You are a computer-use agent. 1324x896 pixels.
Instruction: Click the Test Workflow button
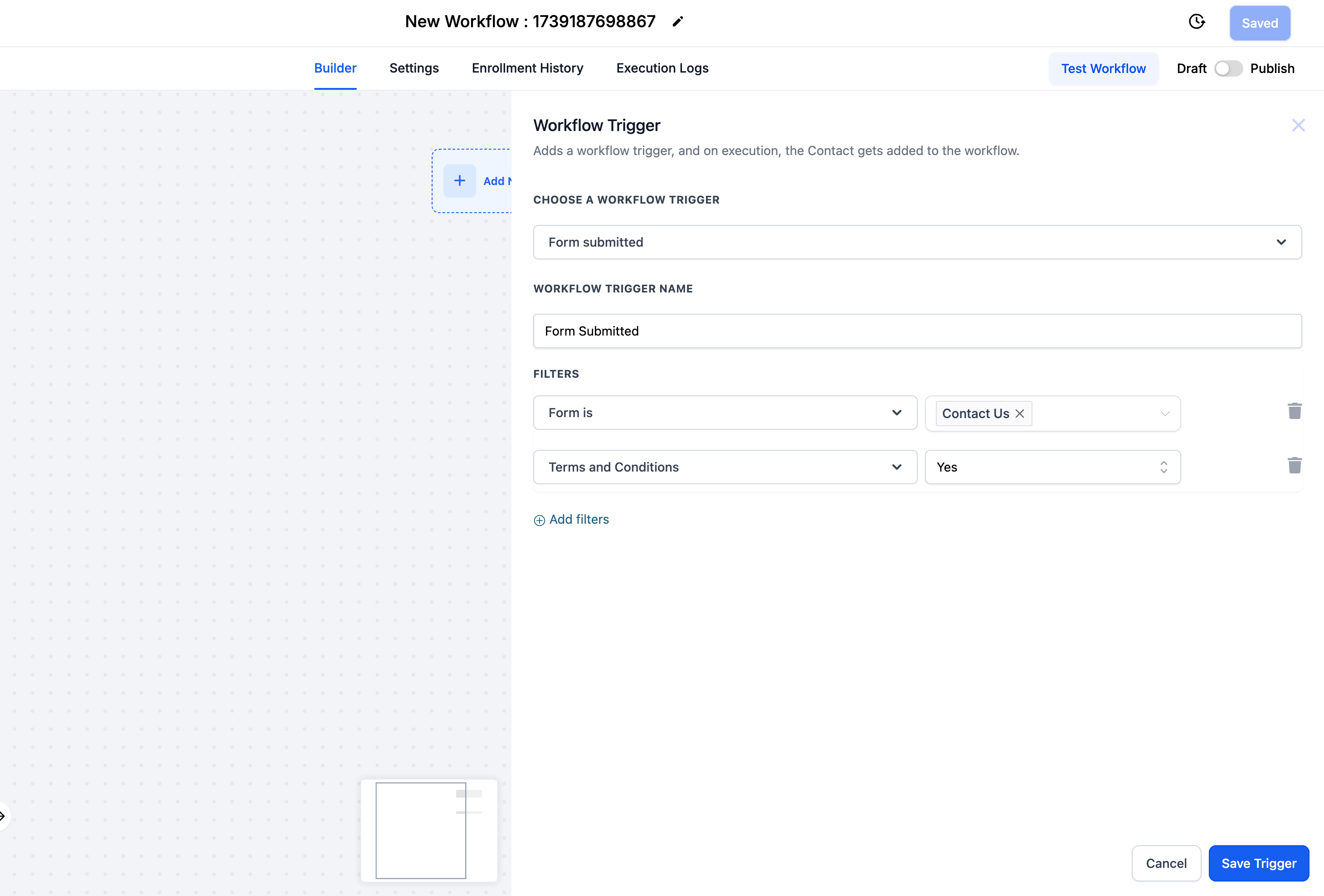click(x=1103, y=68)
